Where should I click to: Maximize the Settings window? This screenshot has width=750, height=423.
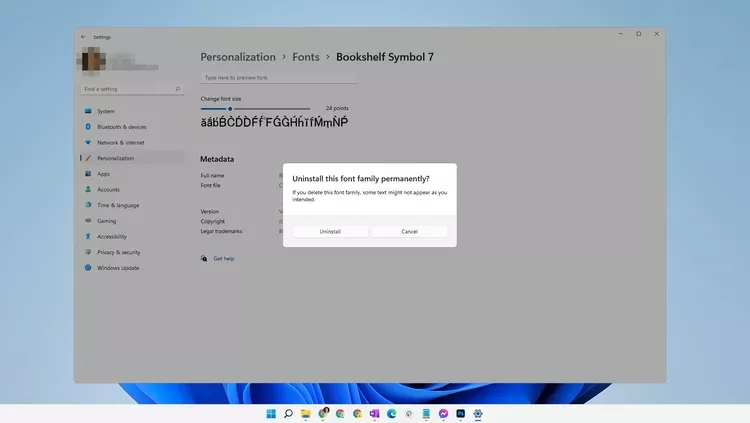[639, 34]
